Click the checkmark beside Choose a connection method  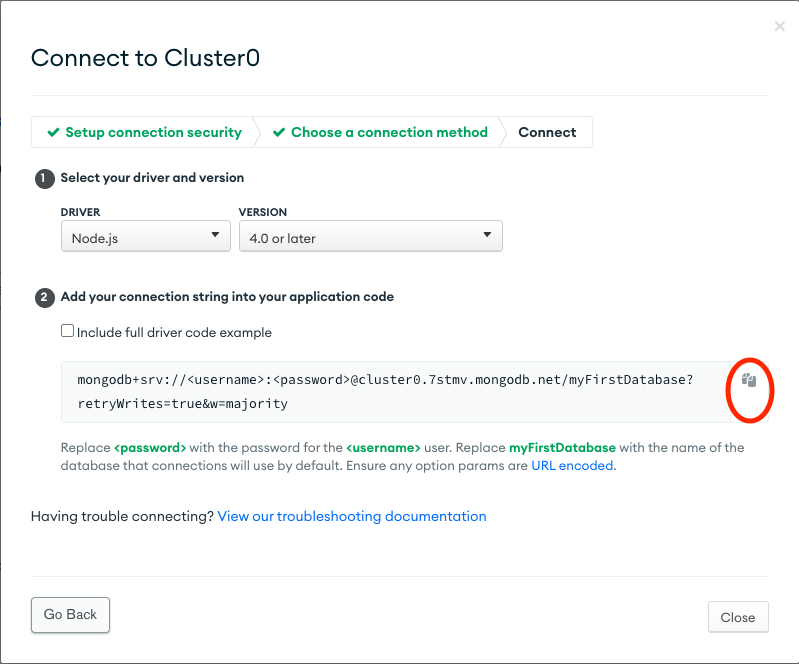tap(279, 132)
